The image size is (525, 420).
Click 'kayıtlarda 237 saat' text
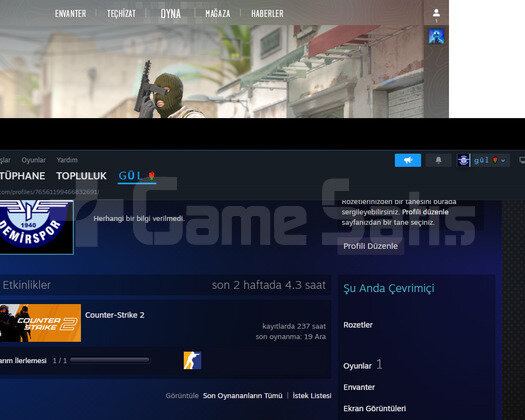(x=294, y=326)
